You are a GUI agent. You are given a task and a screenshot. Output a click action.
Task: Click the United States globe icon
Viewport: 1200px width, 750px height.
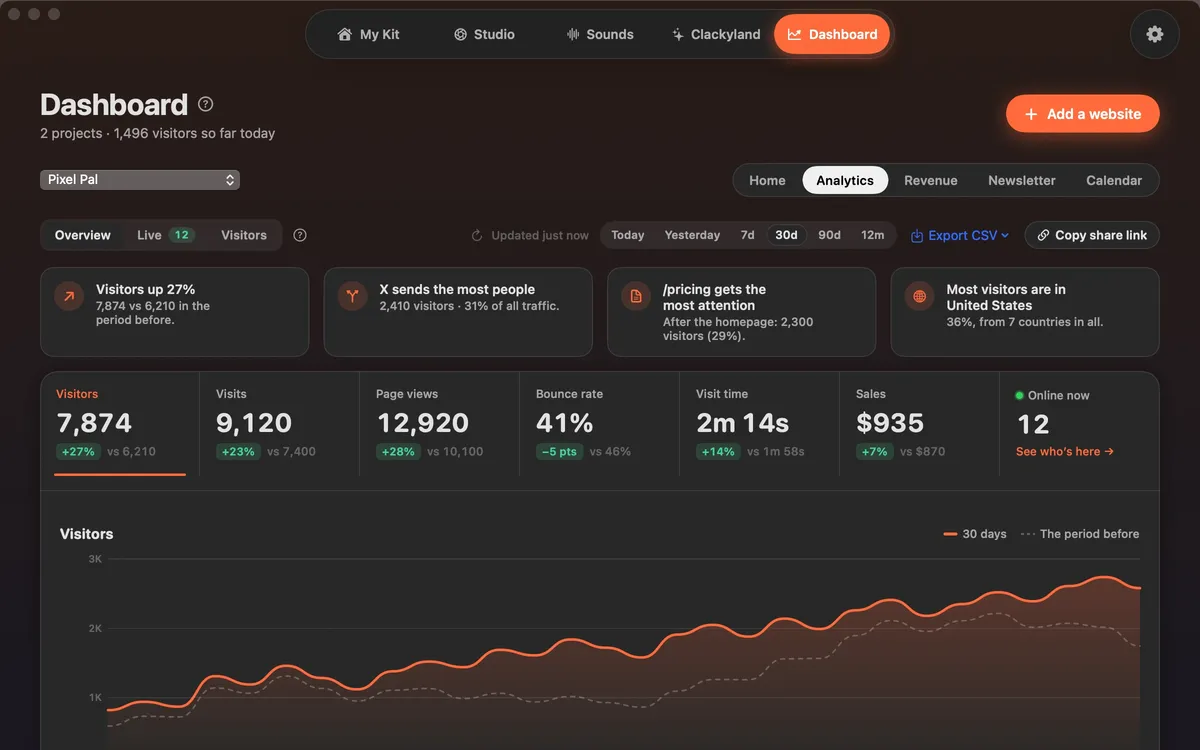[x=919, y=296]
